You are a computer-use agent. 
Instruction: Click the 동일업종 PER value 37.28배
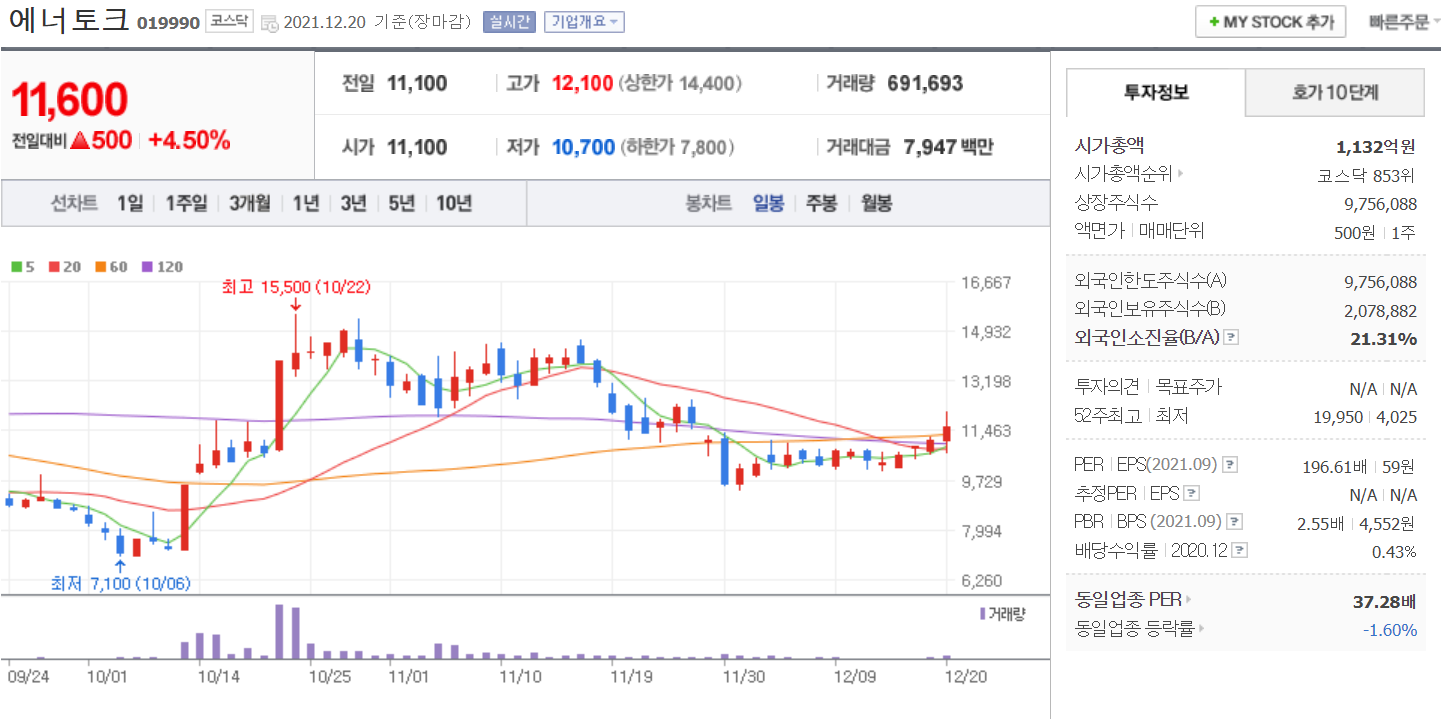tap(1385, 601)
